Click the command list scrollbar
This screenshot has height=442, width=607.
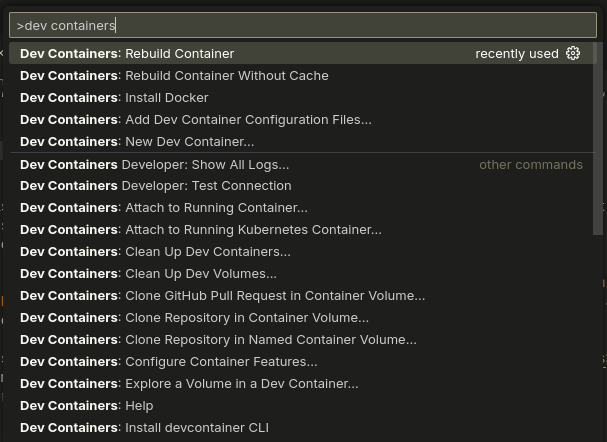click(x=599, y=140)
